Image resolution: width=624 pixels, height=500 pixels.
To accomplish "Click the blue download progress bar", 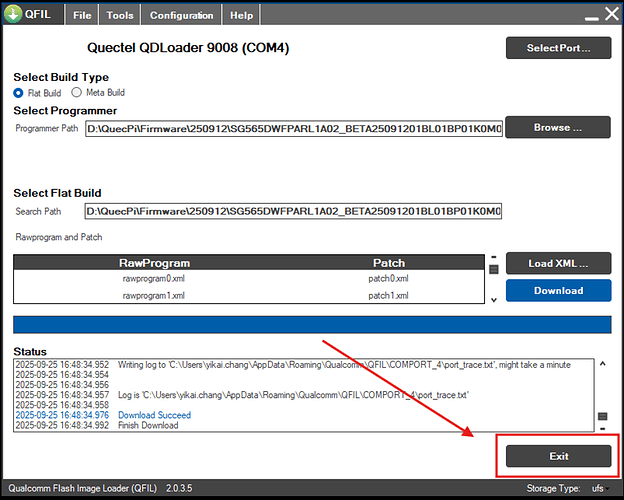I will point(312,324).
